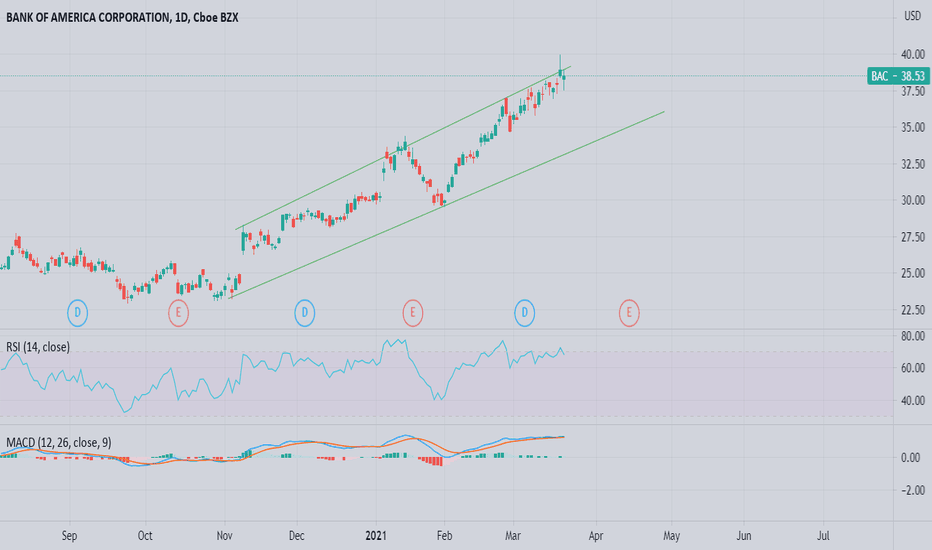Open the March dividend D marker
Image resolution: width=932 pixels, height=550 pixels.
point(524,313)
